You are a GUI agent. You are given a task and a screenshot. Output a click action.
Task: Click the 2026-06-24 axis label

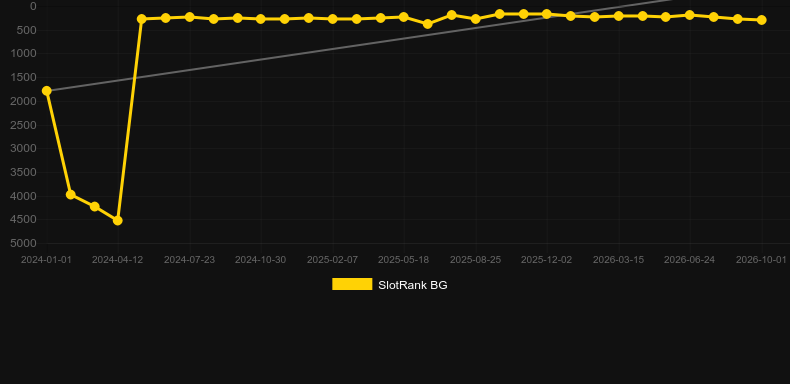[x=690, y=260]
